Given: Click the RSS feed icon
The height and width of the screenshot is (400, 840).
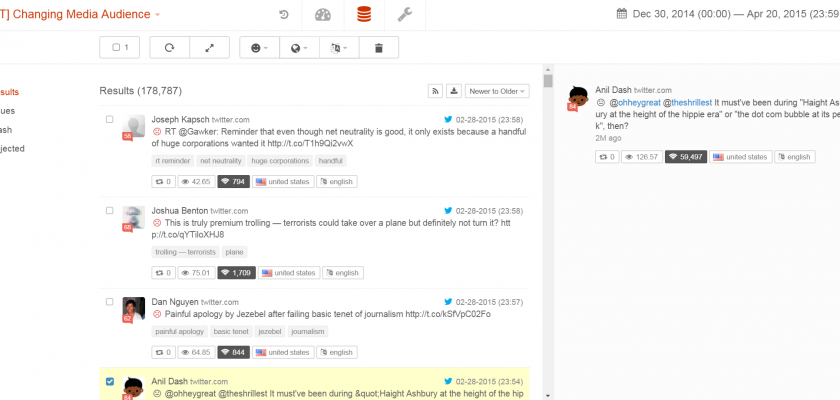Looking at the screenshot, I should [x=436, y=91].
